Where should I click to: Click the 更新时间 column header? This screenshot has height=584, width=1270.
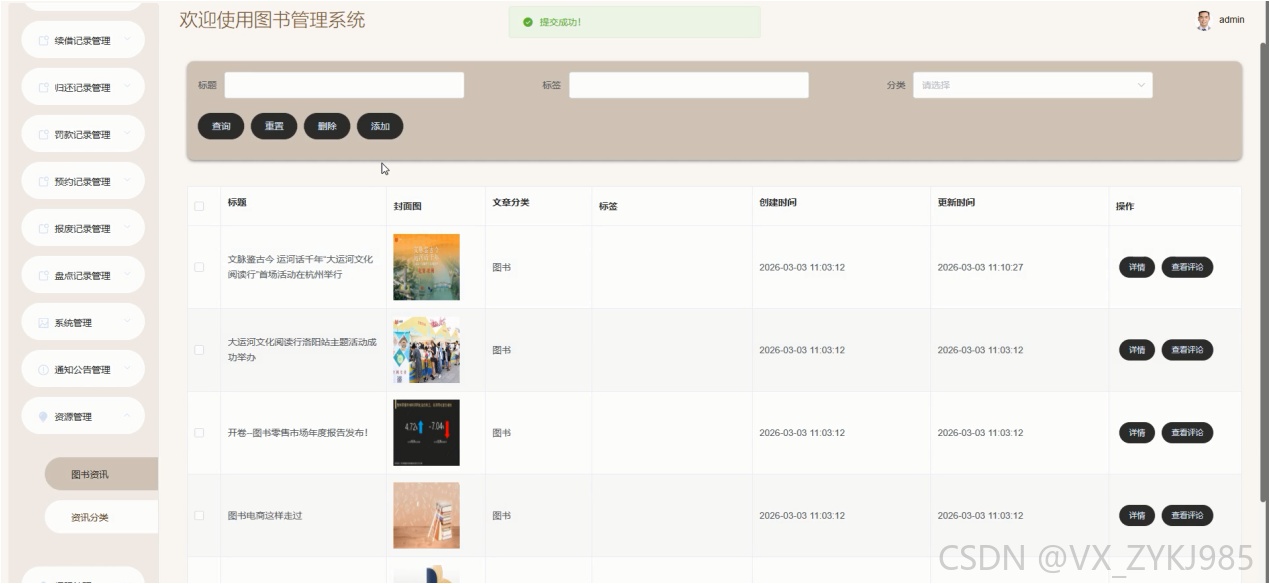956,203
